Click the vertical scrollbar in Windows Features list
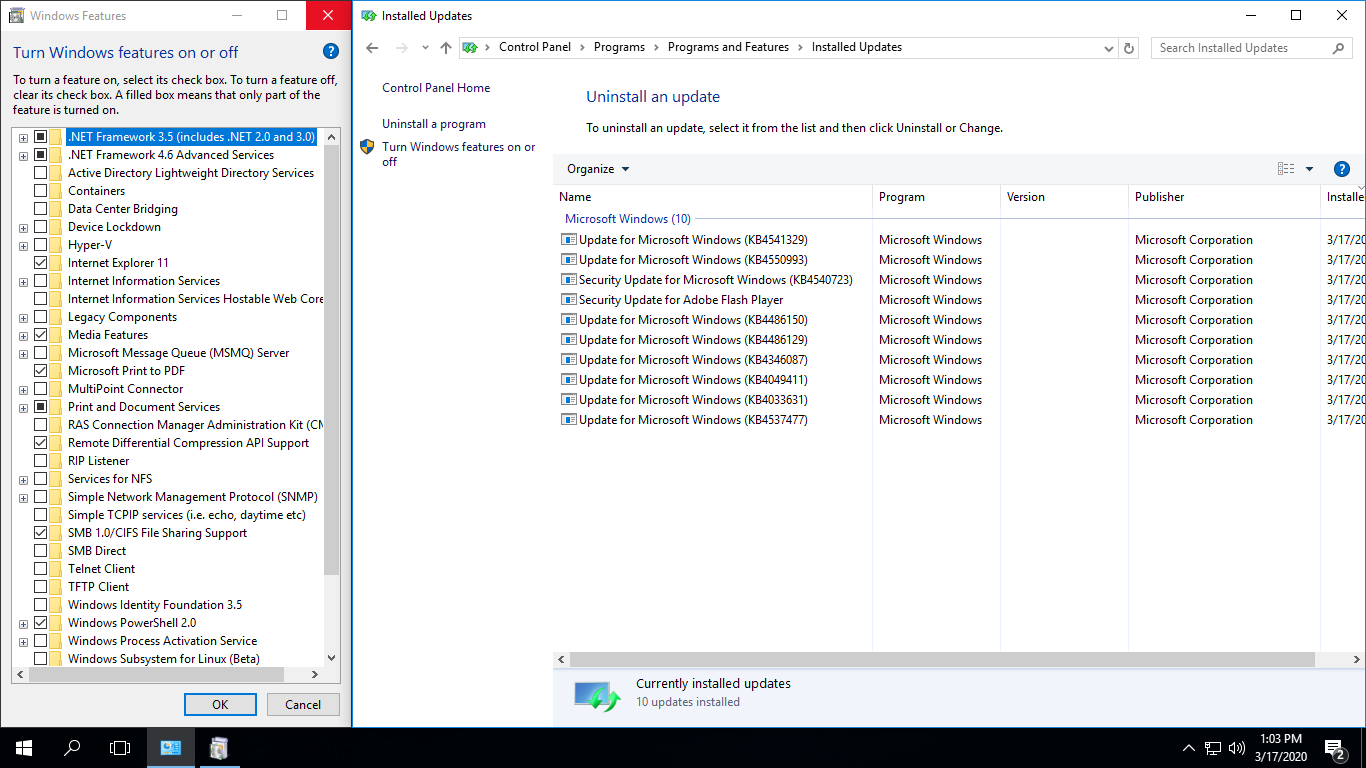1366x768 pixels. click(332, 360)
